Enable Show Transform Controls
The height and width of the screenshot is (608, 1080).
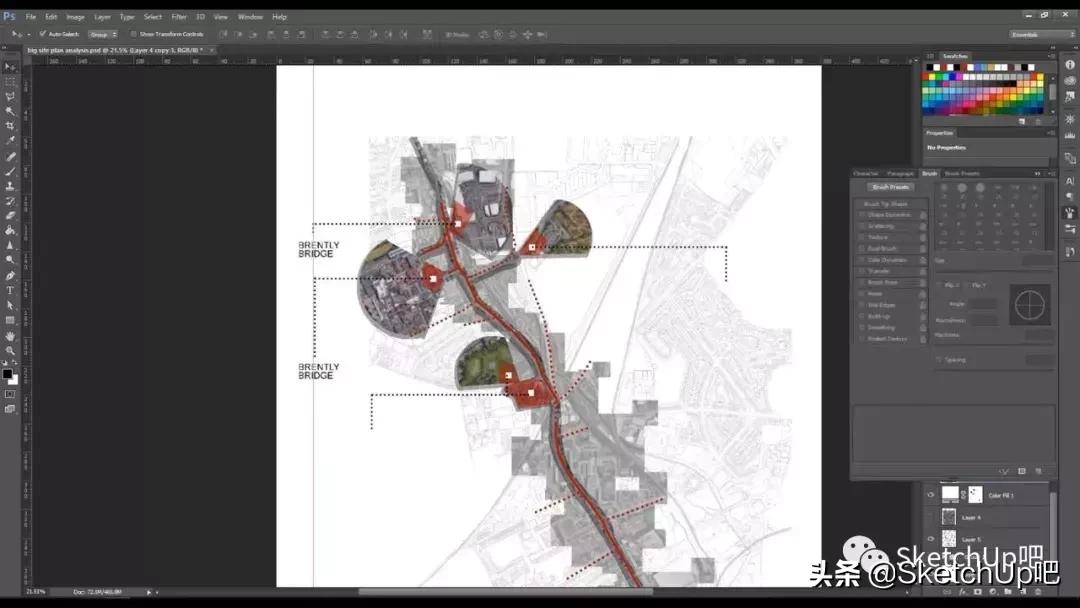coord(133,35)
